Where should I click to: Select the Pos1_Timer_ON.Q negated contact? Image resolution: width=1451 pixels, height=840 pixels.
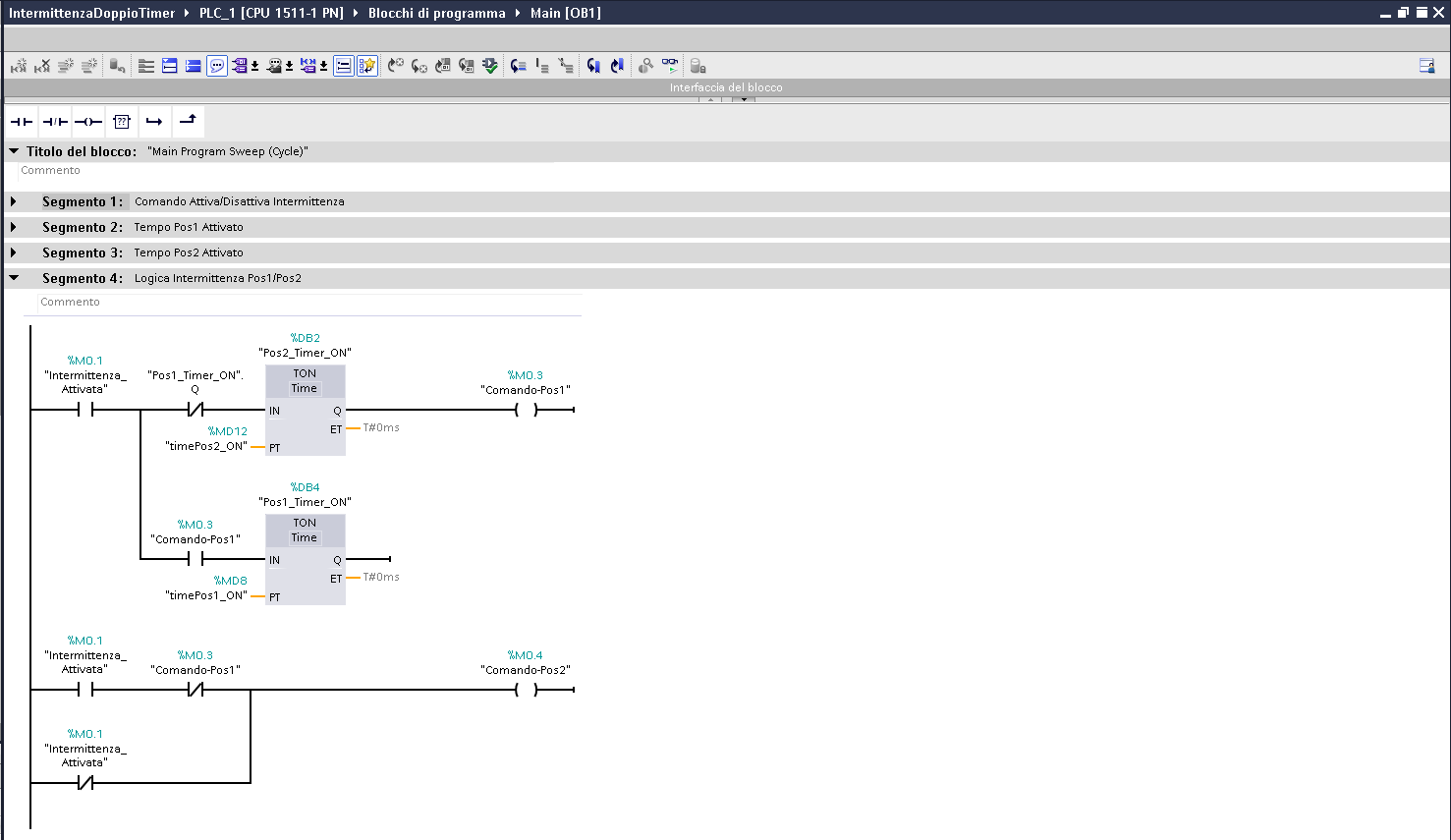[x=195, y=410]
